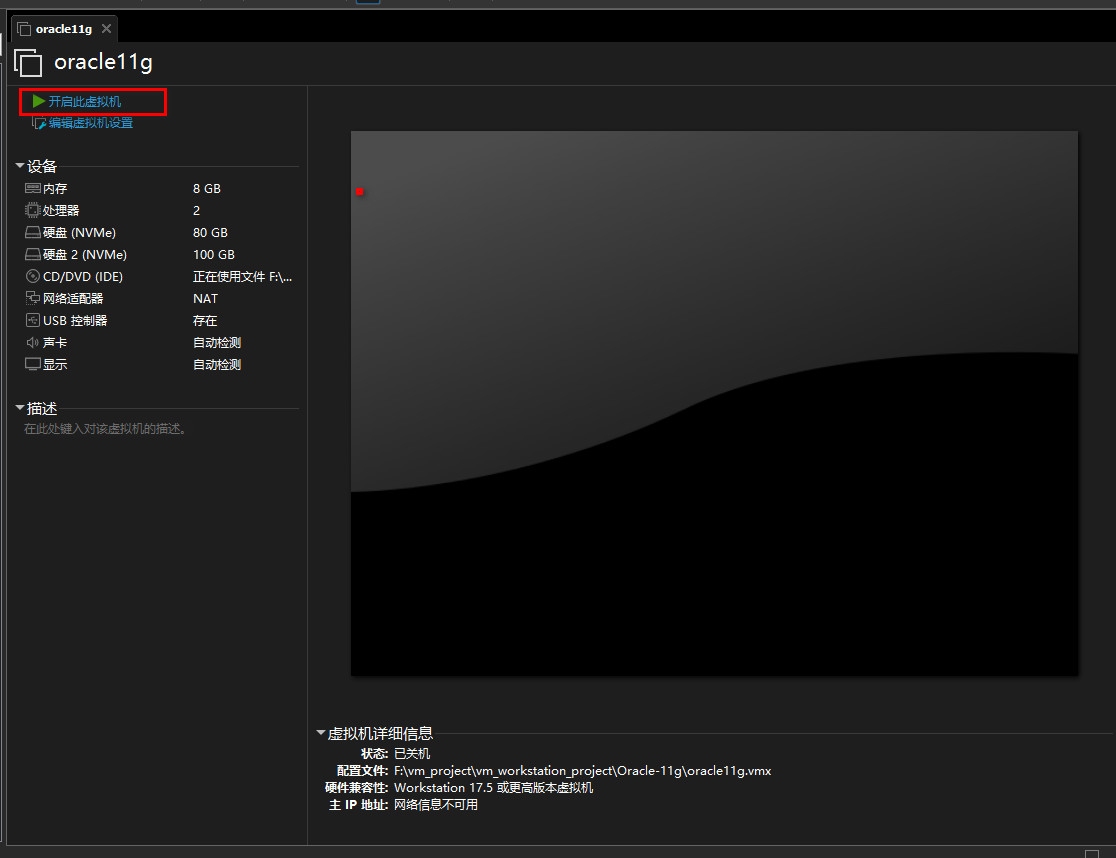Select the processor (处理器) chip icon
Image resolution: width=1116 pixels, height=858 pixels.
(33, 210)
